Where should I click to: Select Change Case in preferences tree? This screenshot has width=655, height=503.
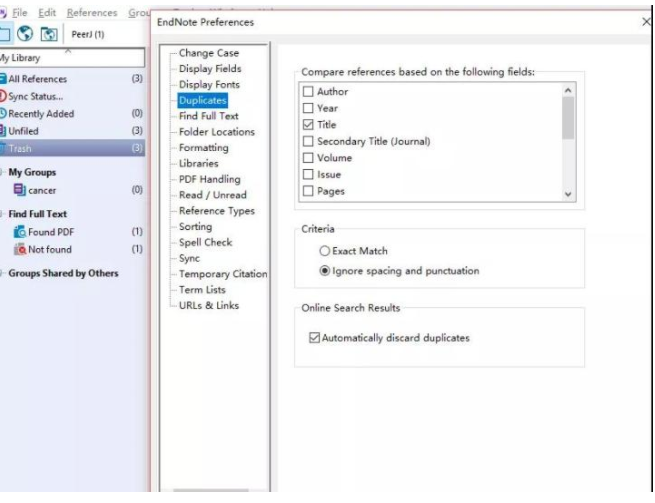click(x=209, y=53)
